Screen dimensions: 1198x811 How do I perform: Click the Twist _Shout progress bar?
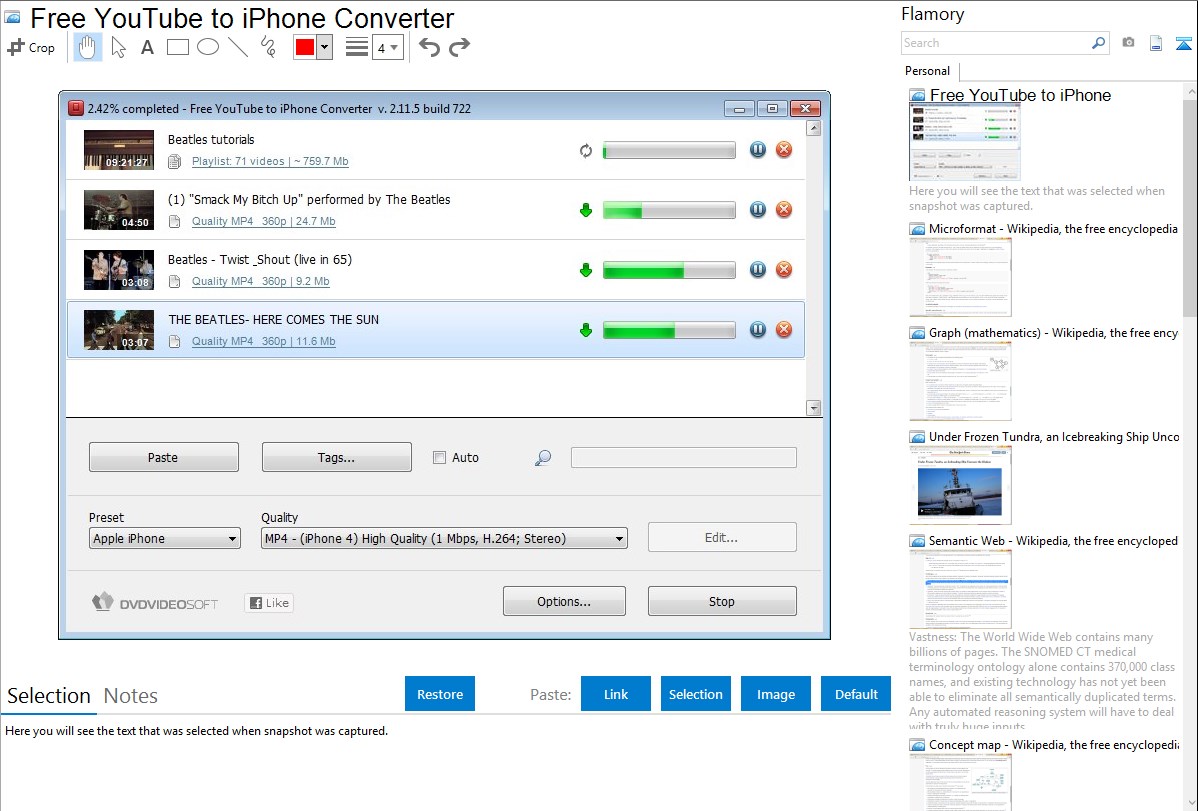669,270
